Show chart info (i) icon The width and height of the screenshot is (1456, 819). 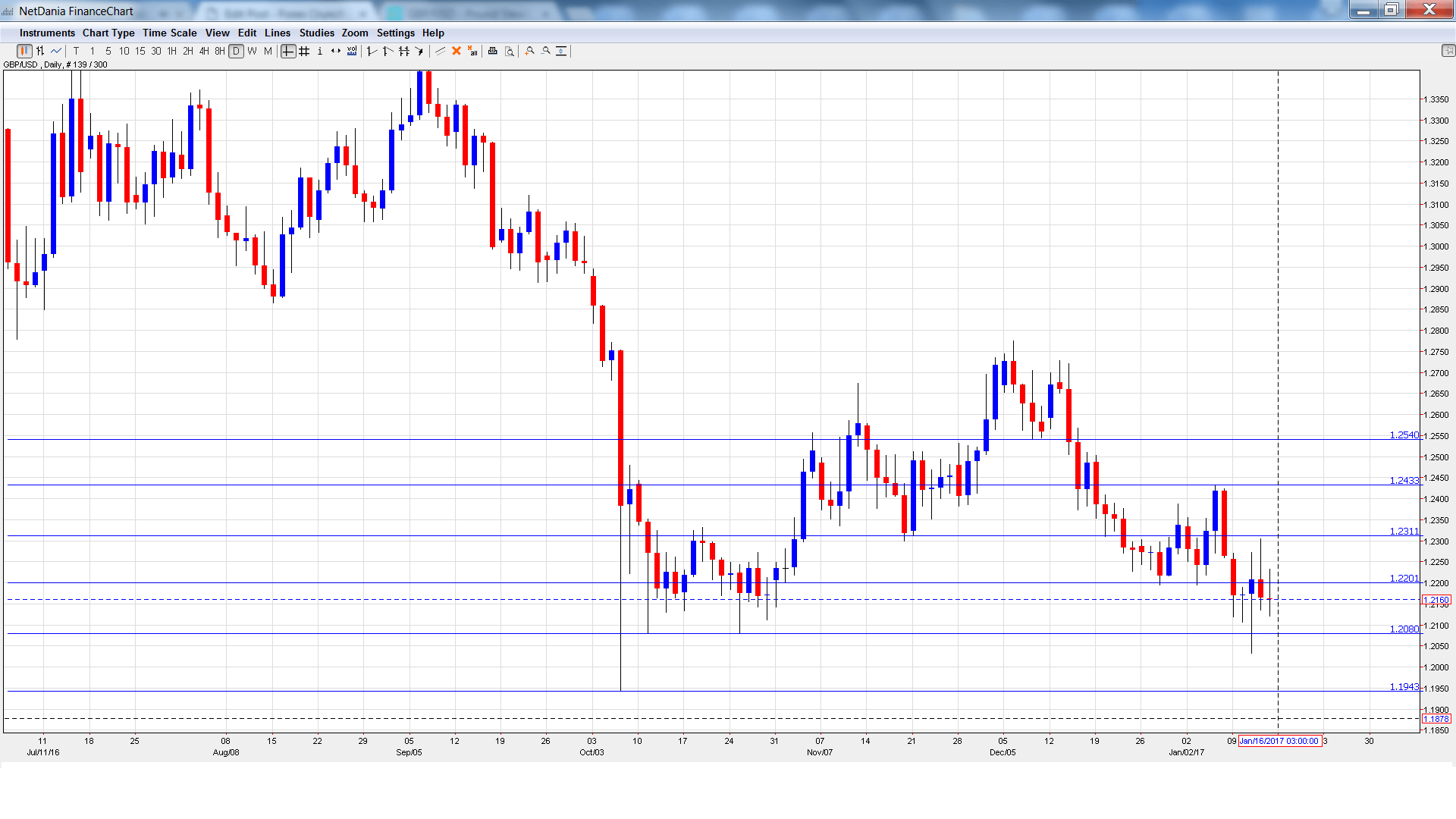[x=320, y=52]
